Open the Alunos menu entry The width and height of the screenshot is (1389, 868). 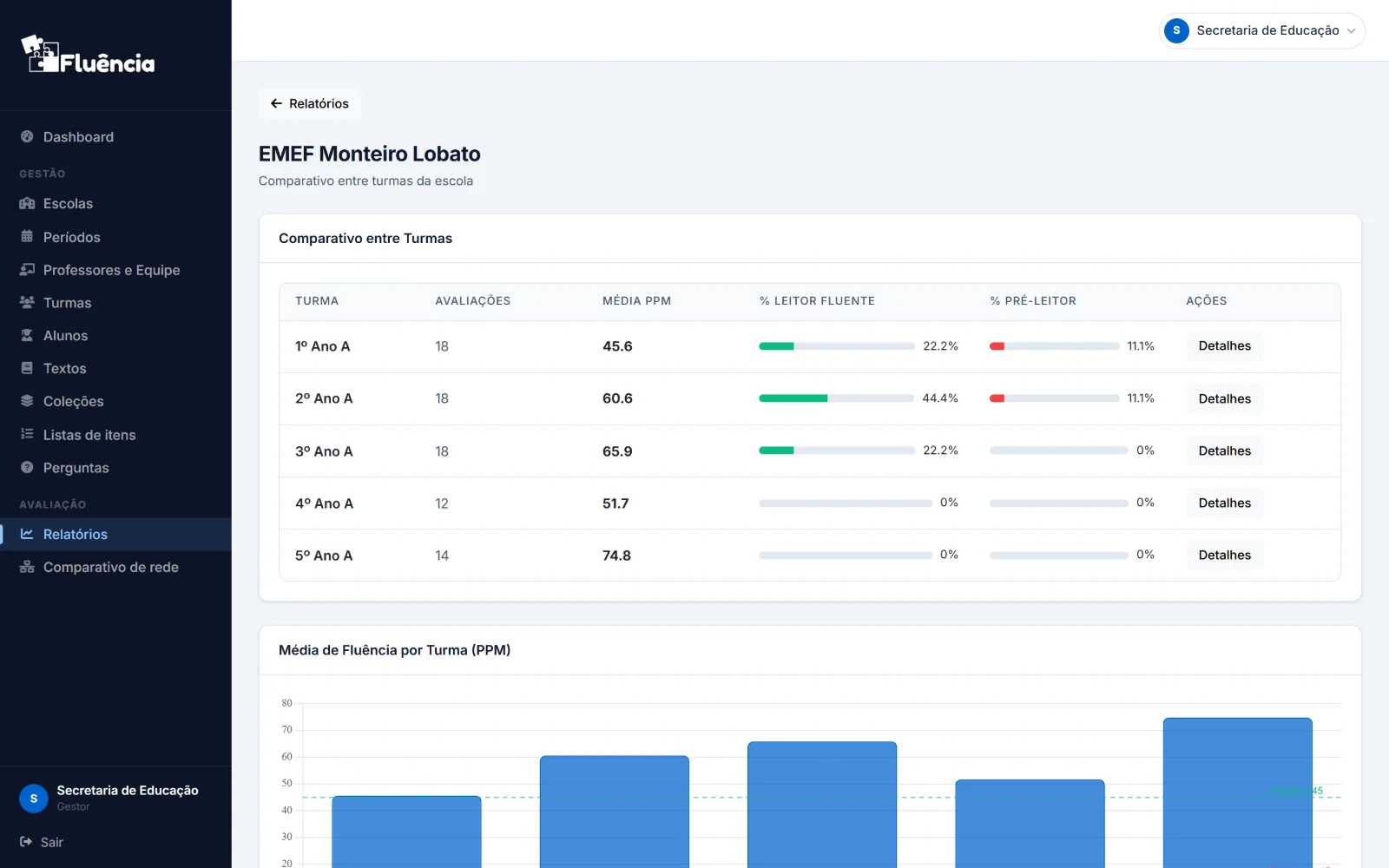115,335
